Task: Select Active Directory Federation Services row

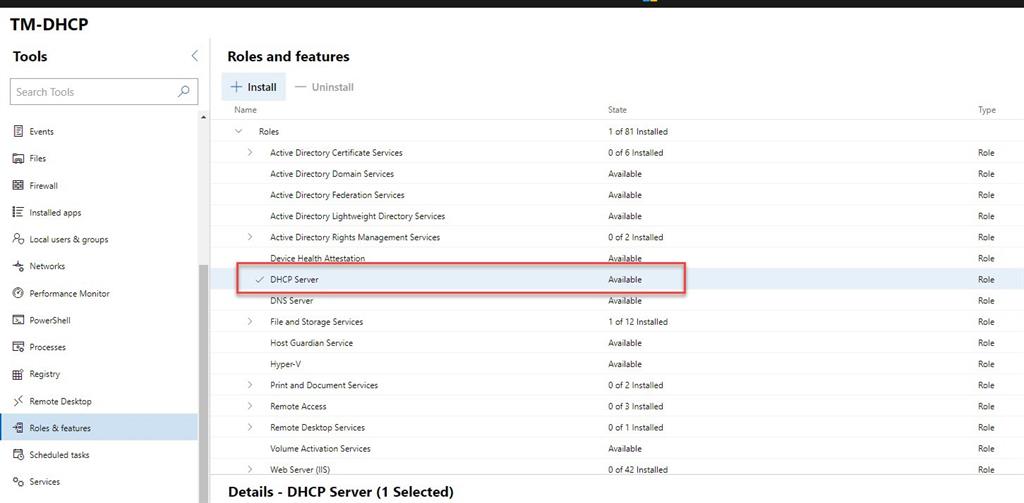Action: coord(616,195)
